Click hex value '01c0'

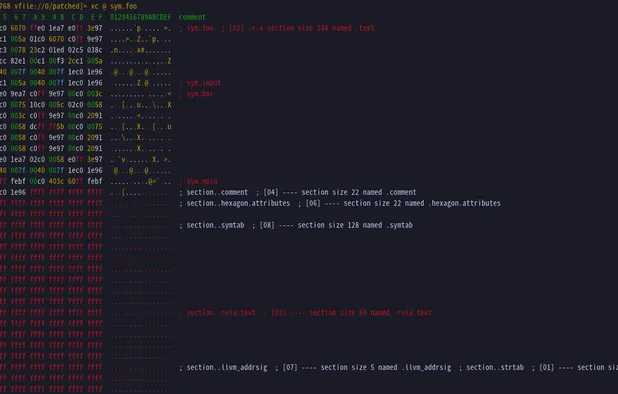click(x=37, y=39)
